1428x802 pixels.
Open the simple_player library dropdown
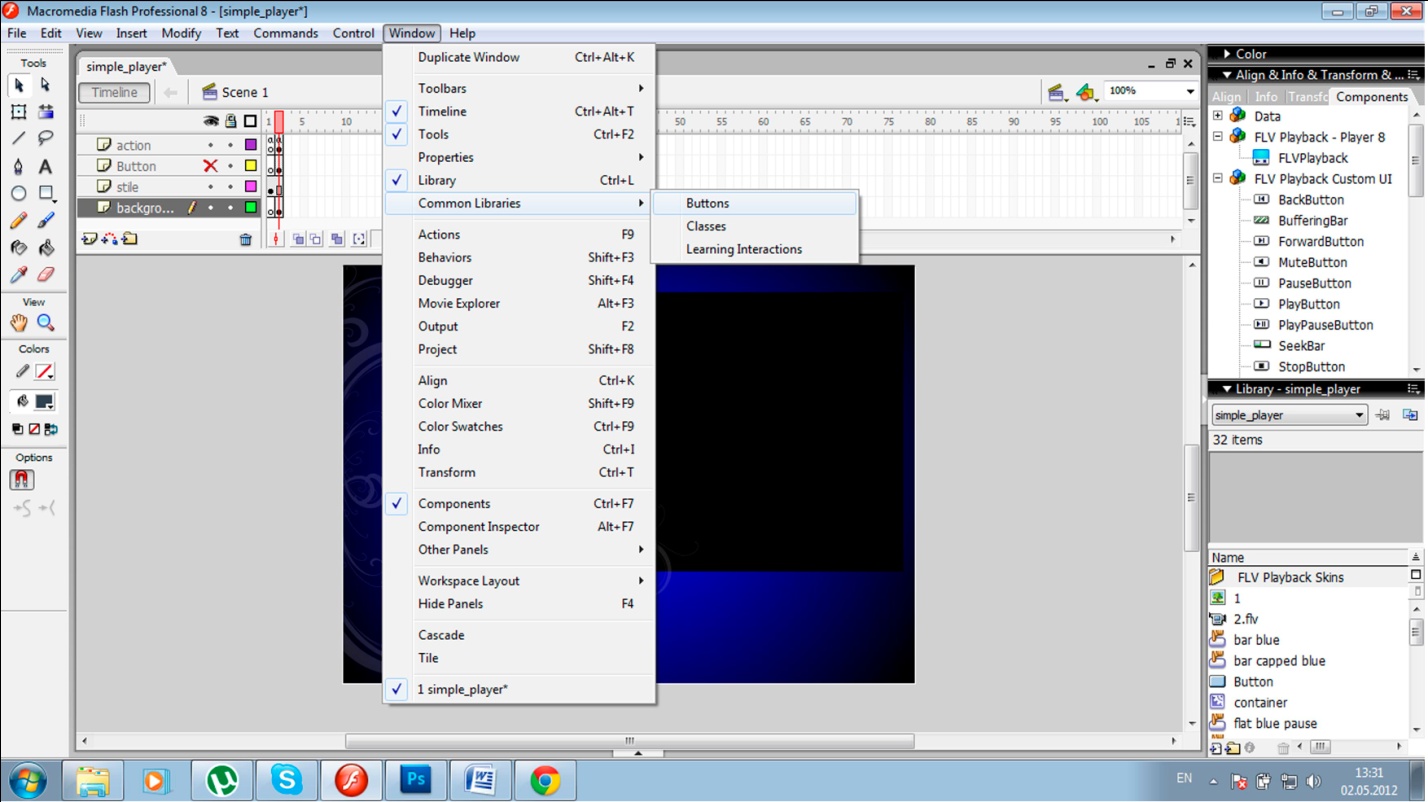point(1359,415)
